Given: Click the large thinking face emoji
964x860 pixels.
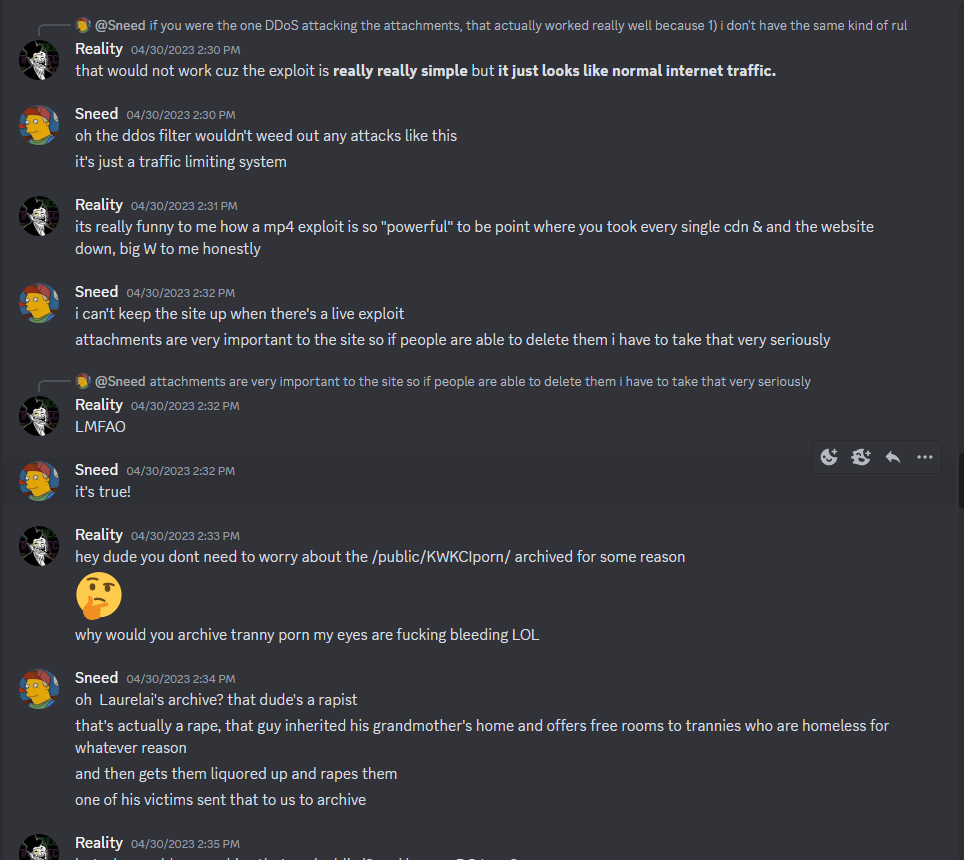Looking at the screenshot, I should click(x=99, y=596).
